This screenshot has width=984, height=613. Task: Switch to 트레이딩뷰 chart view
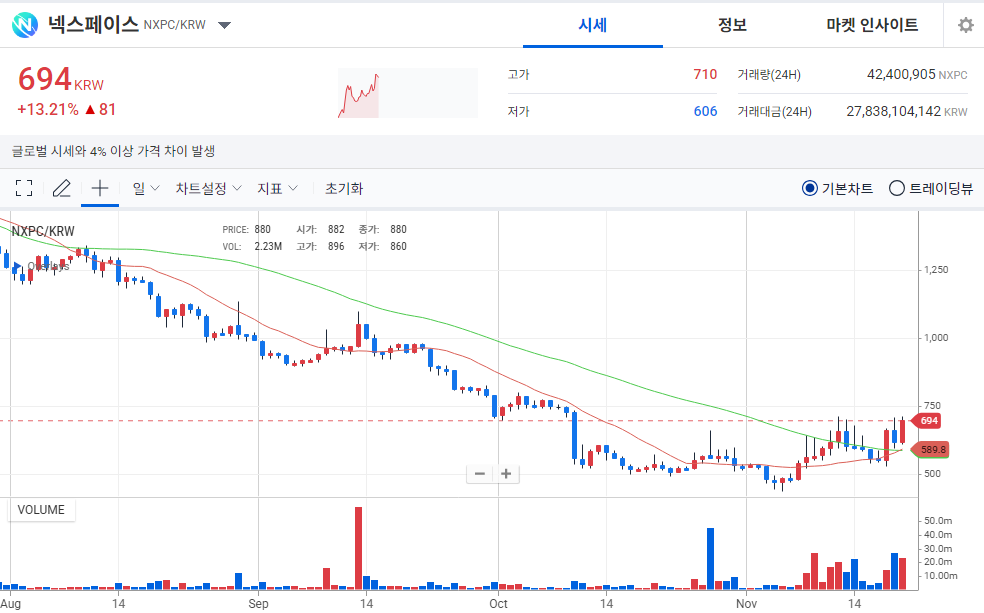coord(896,188)
